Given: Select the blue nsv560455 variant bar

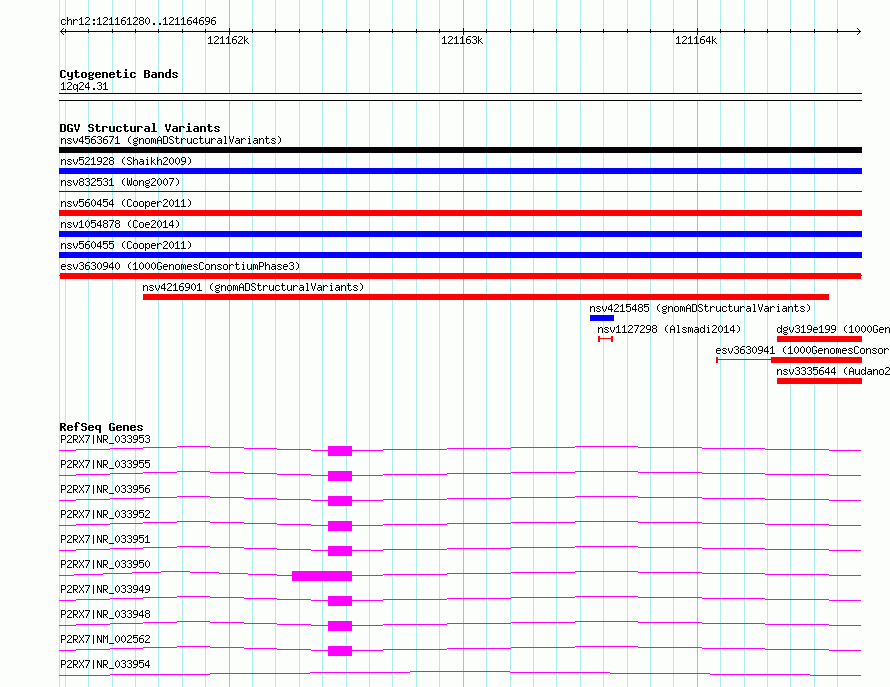Looking at the screenshot, I should pos(460,255).
